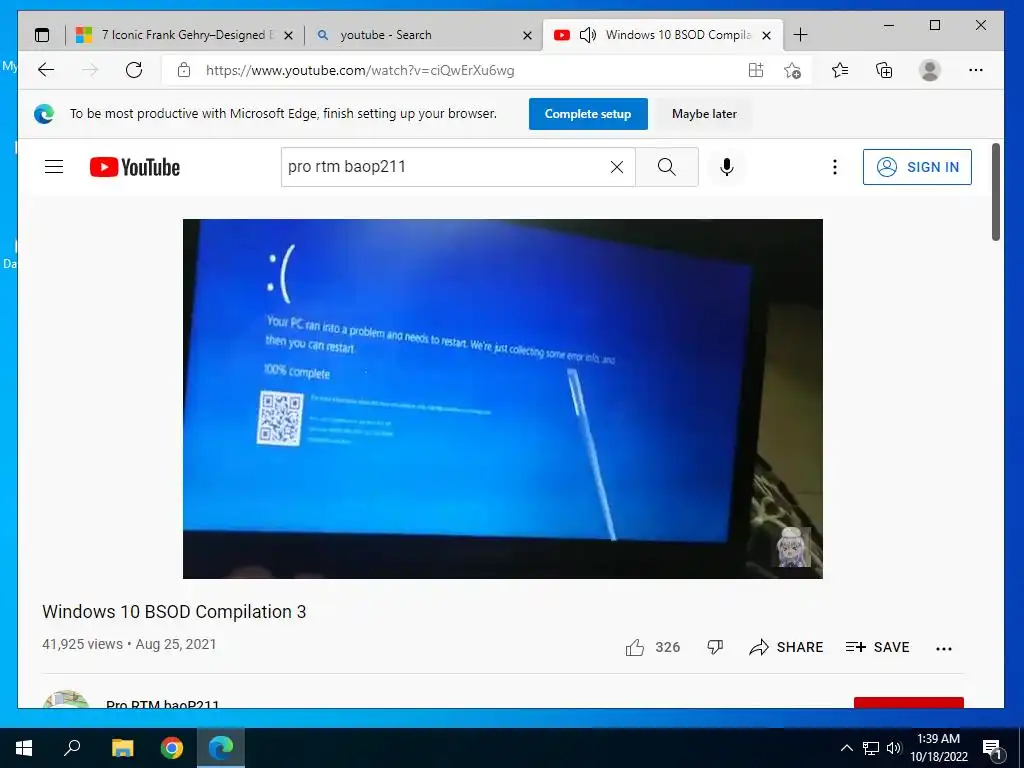This screenshot has height=768, width=1024.
Task: Open File Explorer from the taskbar
Action: tap(122, 748)
